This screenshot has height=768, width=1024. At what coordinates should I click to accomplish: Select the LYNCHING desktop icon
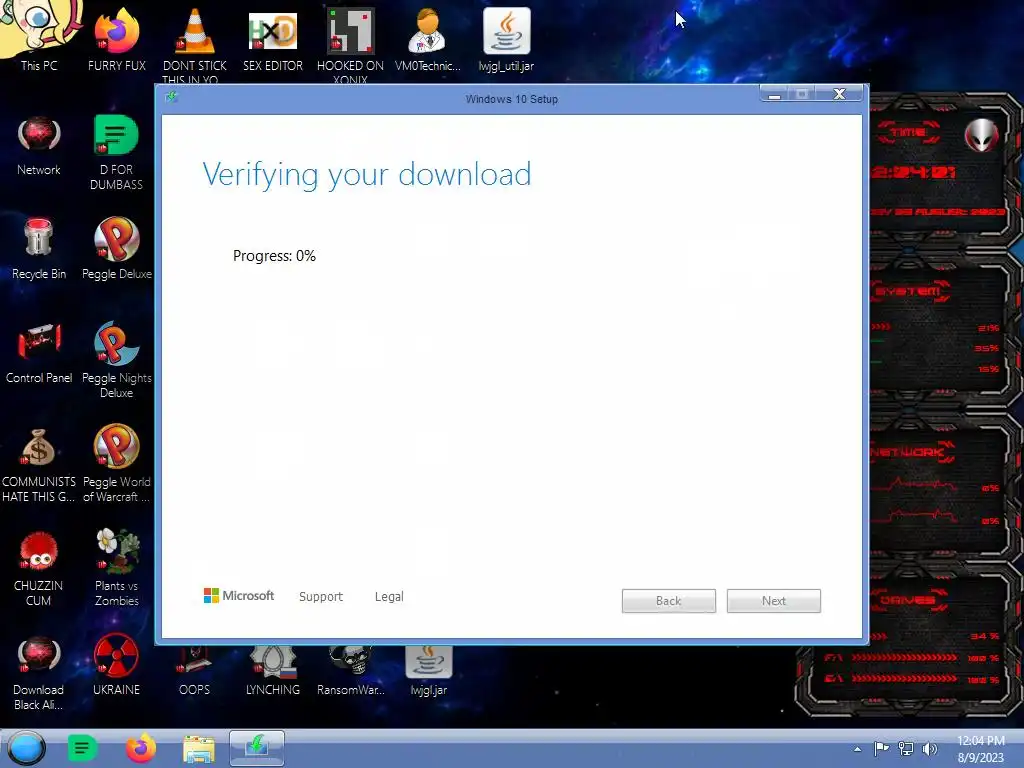[x=273, y=671]
